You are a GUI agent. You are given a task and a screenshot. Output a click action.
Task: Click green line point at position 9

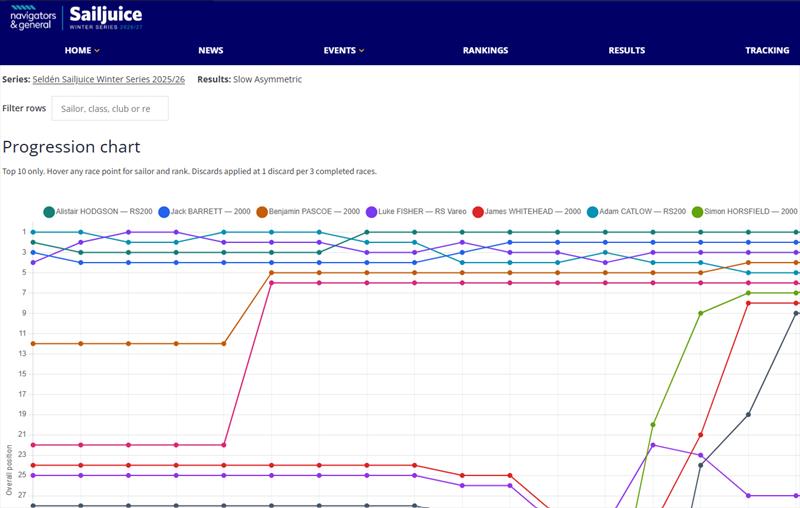click(x=701, y=313)
